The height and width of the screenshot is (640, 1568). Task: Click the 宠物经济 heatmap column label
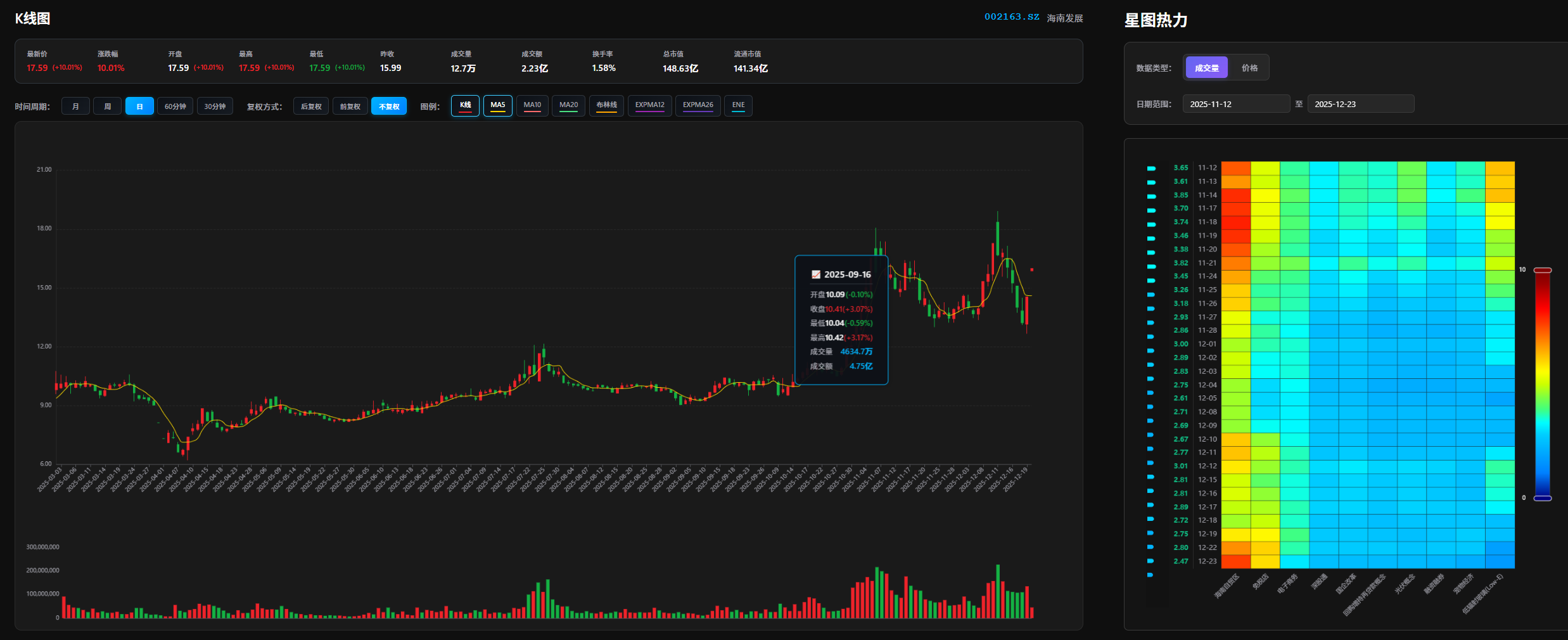click(x=1463, y=584)
